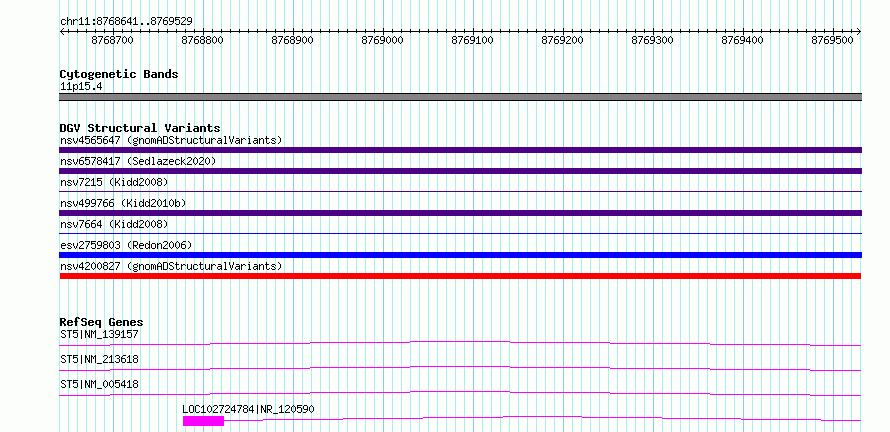
Task: Open the Cytogenetic Bands track heading
Action: point(119,74)
